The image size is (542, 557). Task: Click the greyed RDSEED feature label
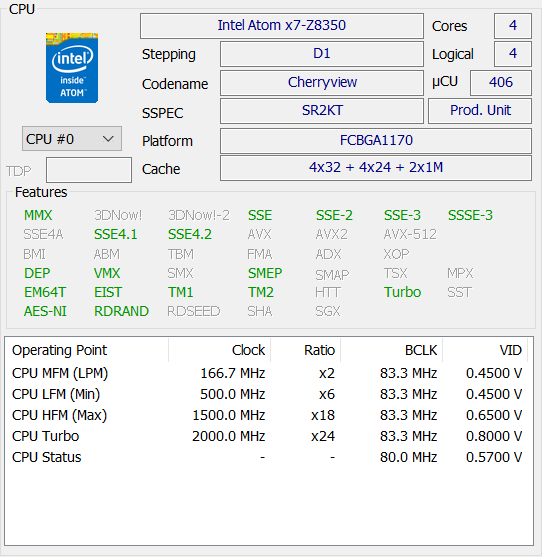pyautogui.click(x=194, y=312)
